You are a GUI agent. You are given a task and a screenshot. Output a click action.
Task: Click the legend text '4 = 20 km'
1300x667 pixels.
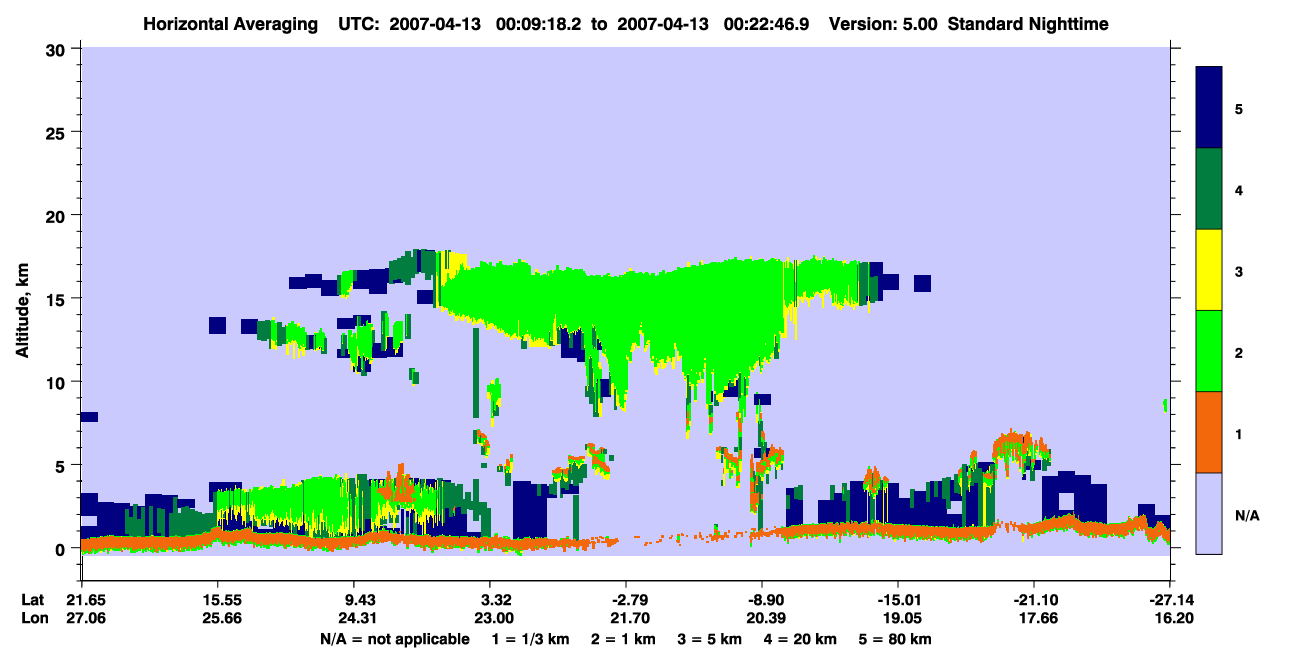800,639
